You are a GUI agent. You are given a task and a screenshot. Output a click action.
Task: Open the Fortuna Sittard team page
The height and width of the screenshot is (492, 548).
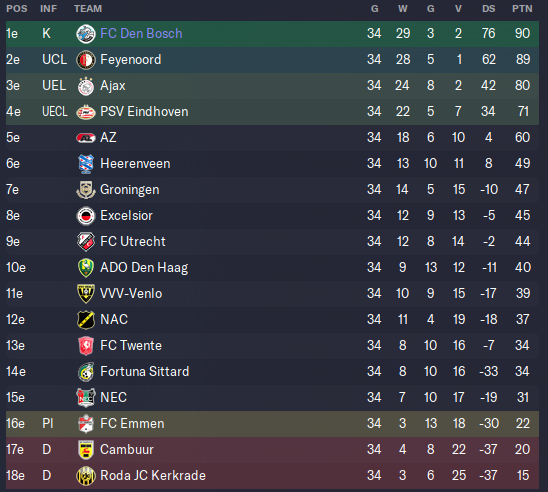click(145, 371)
